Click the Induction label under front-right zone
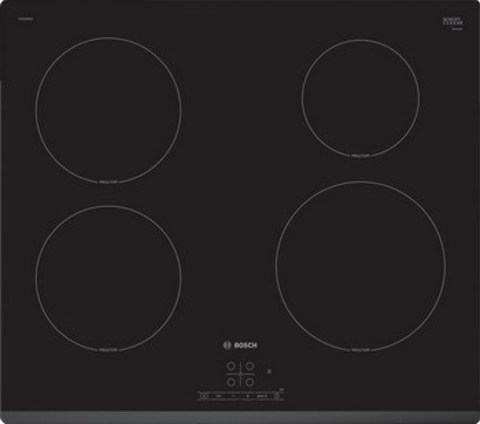This screenshot has width=480, height=424. (361, 350)
